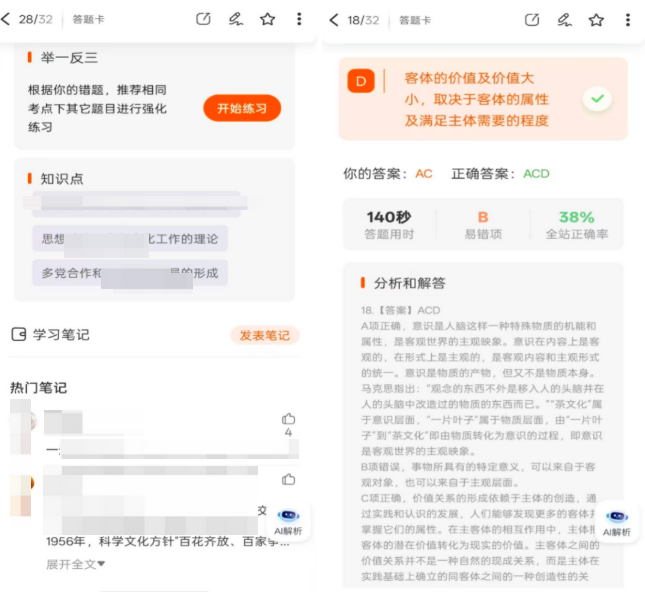Screen dimensions: 645x592
Task: Click the 知识点 section heading
Action: (x=62, y=179)
